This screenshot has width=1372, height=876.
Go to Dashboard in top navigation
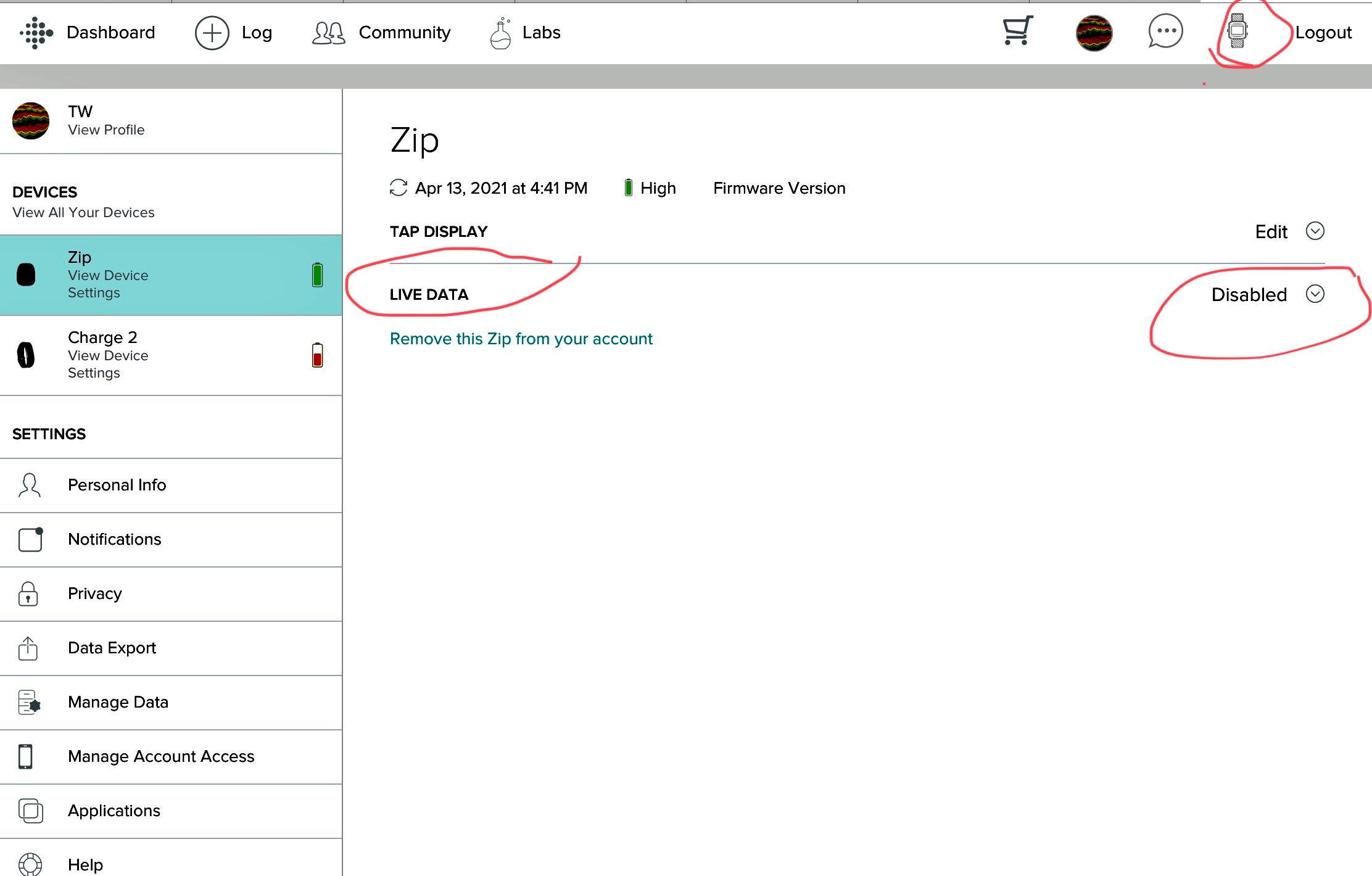click(110, 32)
